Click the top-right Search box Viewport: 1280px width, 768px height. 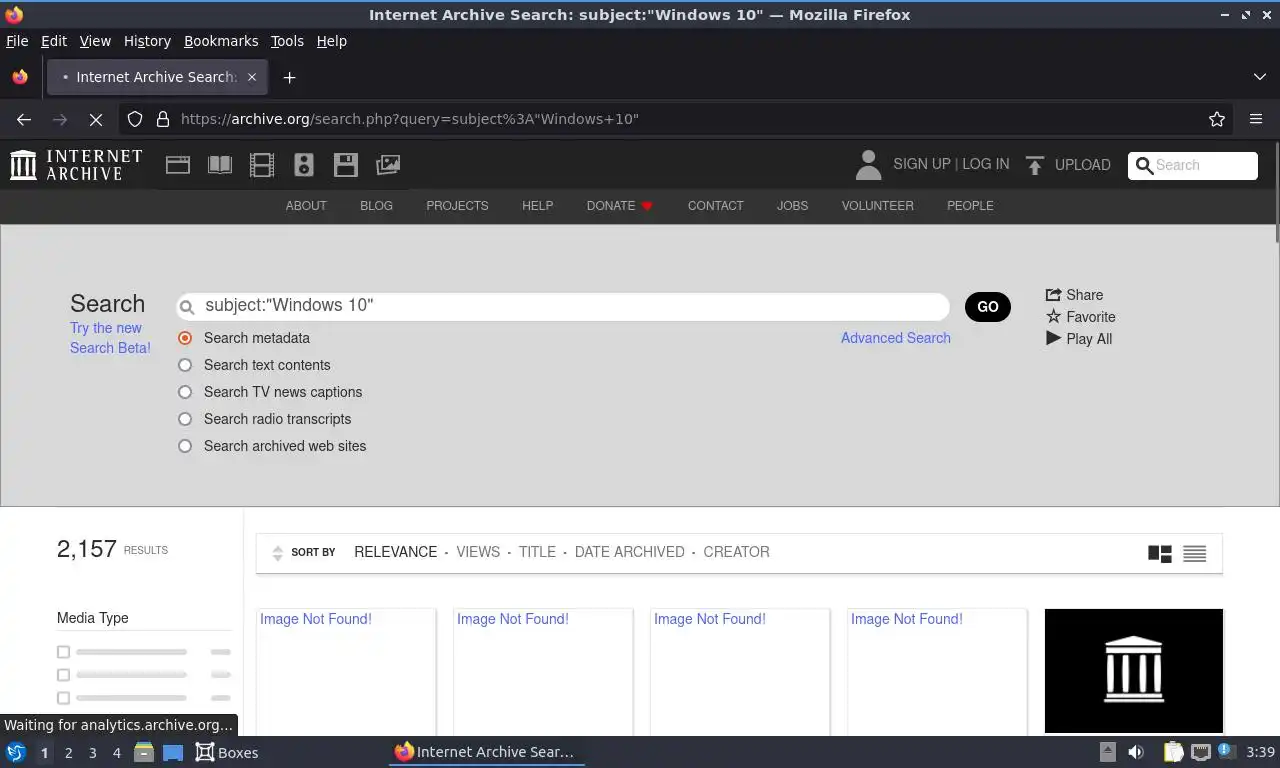[x=1193, y=166]
